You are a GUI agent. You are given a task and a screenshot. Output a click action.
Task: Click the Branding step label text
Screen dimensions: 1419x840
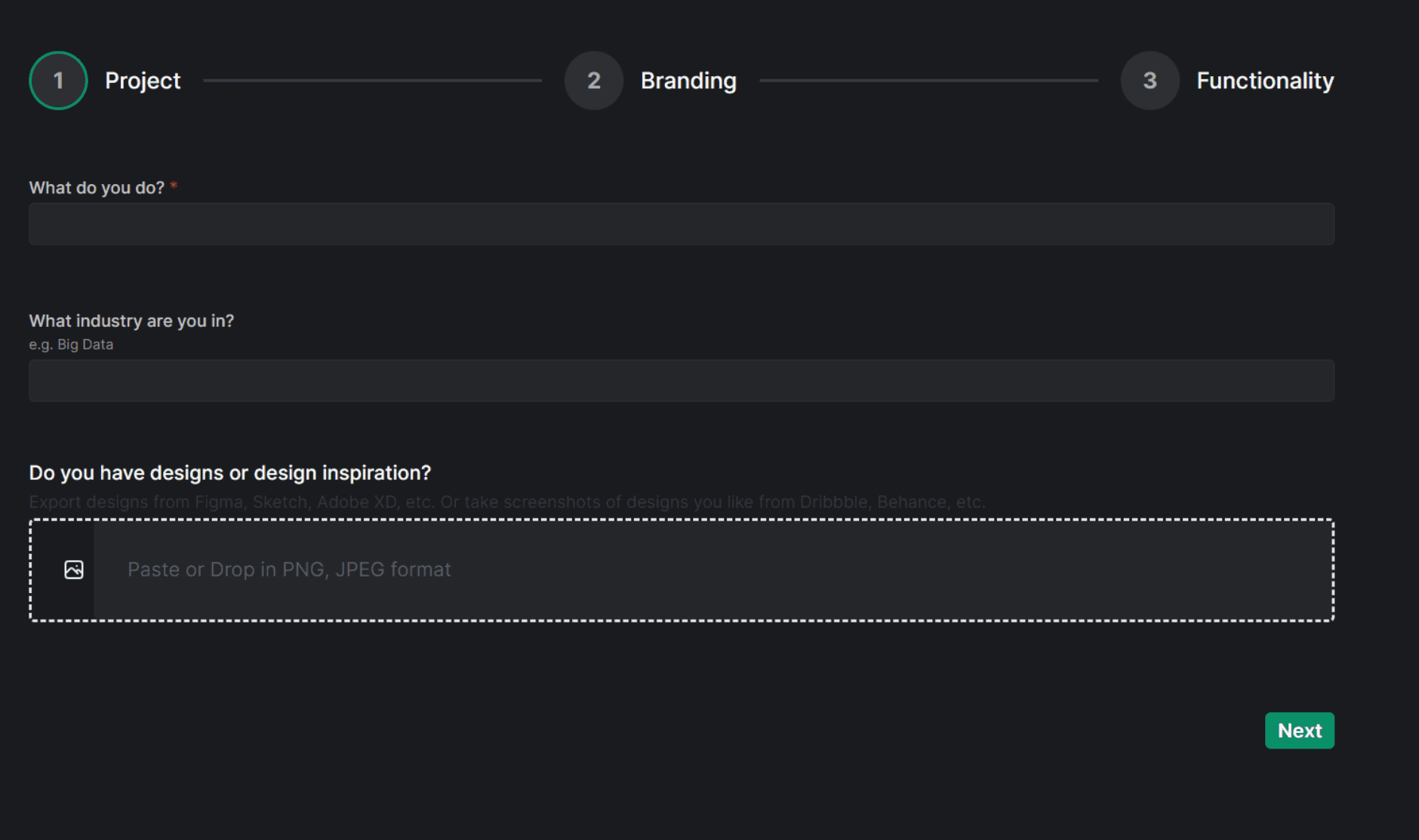click(x=688, y=80)
